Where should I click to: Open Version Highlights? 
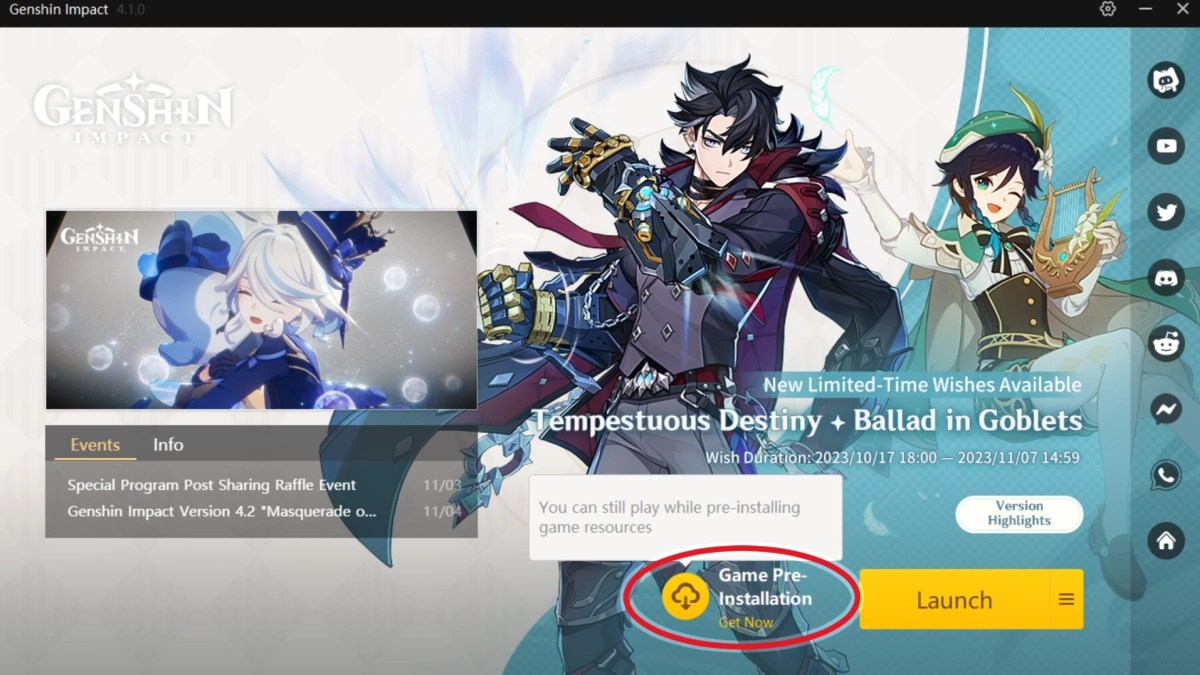point(1019,514)
